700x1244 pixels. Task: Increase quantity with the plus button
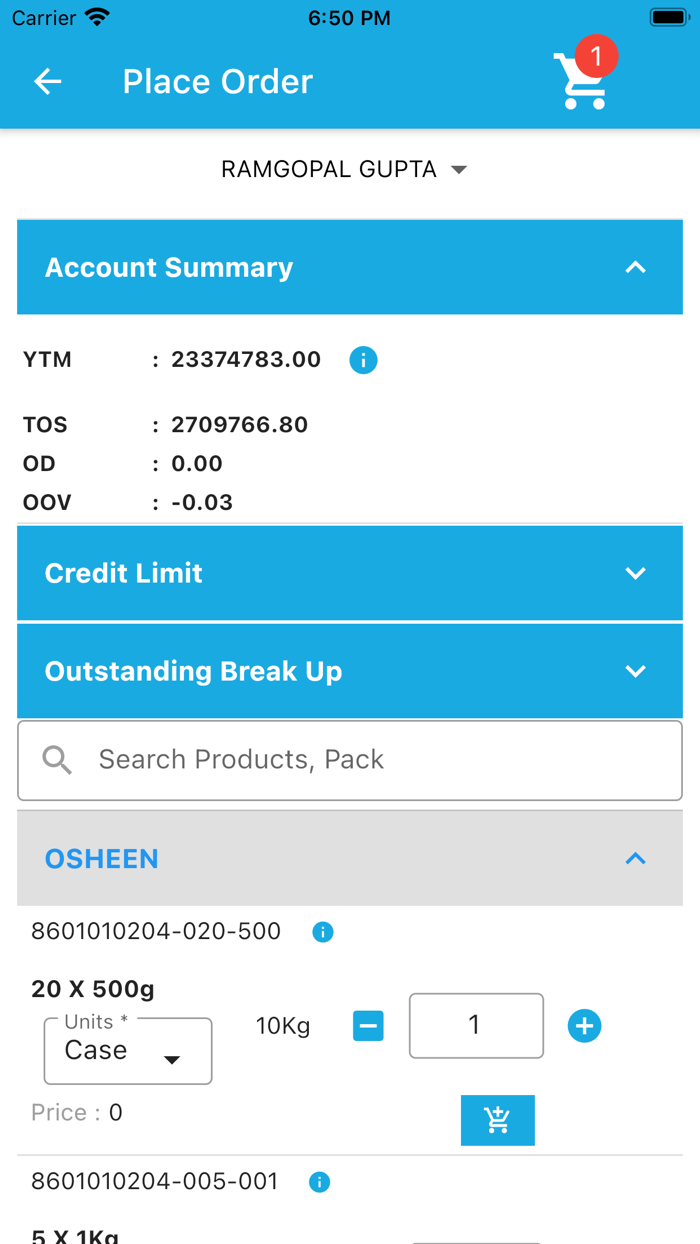click(584, 1026)
